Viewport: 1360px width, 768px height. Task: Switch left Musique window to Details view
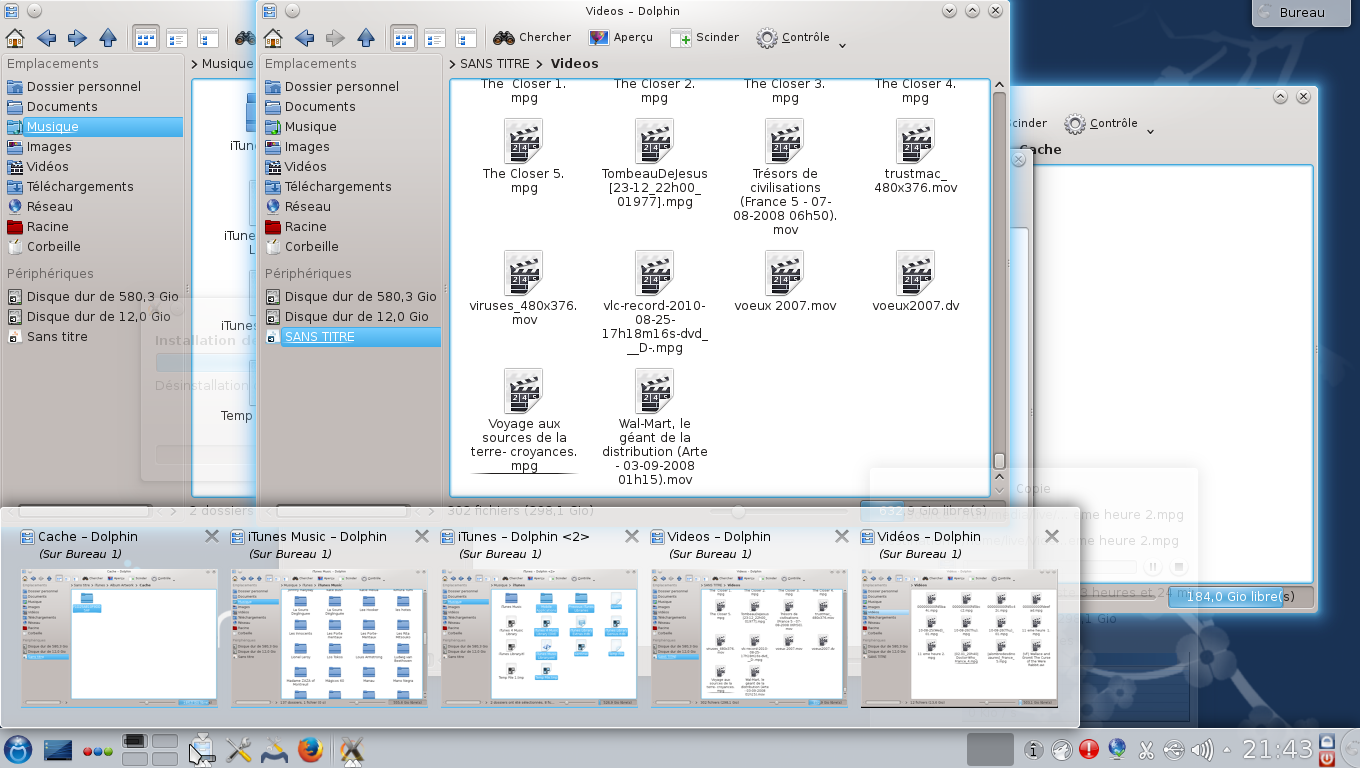coord(177,38)
